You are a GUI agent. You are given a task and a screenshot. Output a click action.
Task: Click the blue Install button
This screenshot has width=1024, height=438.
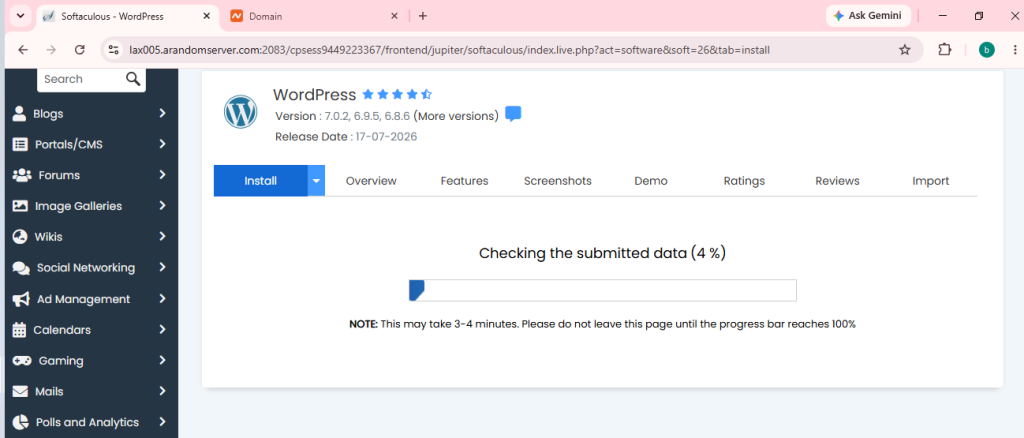(261, 181)
